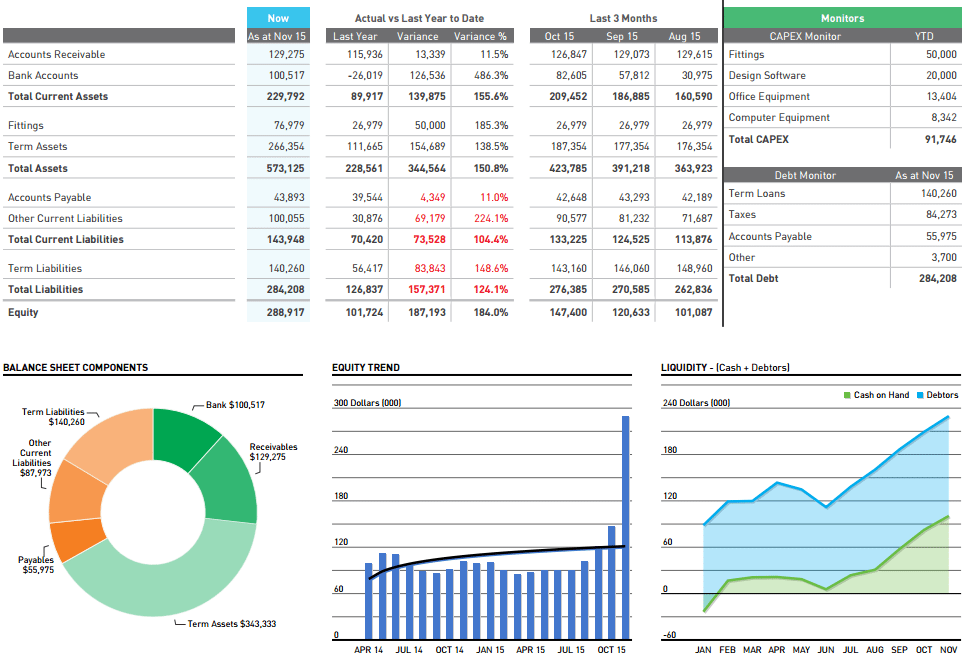
Task: Select the "Aug 15" column header
Action: tap(684, 36)
